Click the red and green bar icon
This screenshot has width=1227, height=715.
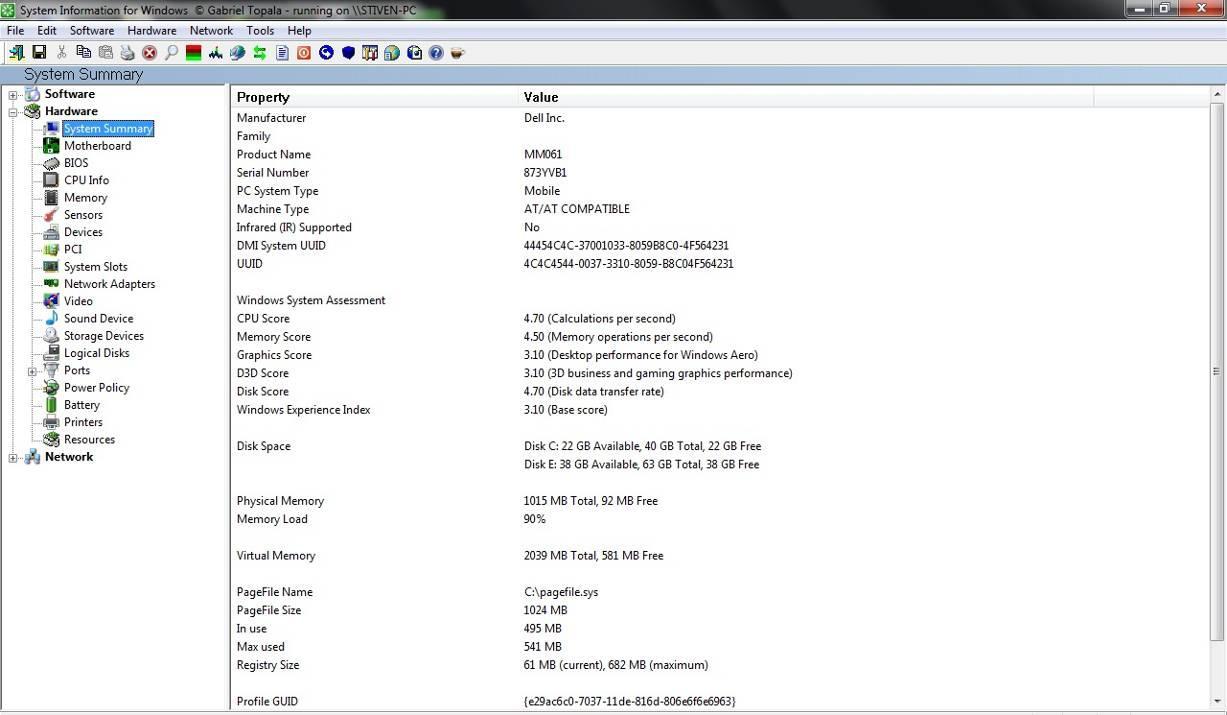(194, 52)
